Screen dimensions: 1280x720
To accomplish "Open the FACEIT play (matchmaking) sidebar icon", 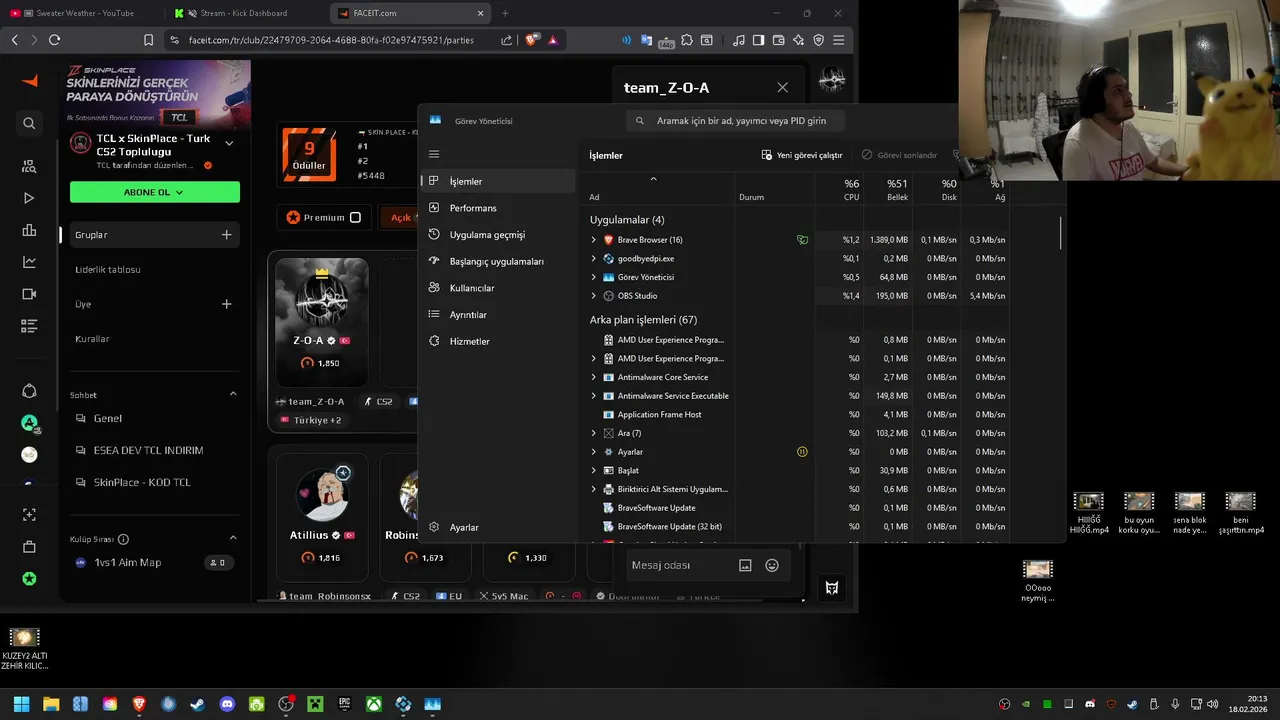I will coord(29,198).
